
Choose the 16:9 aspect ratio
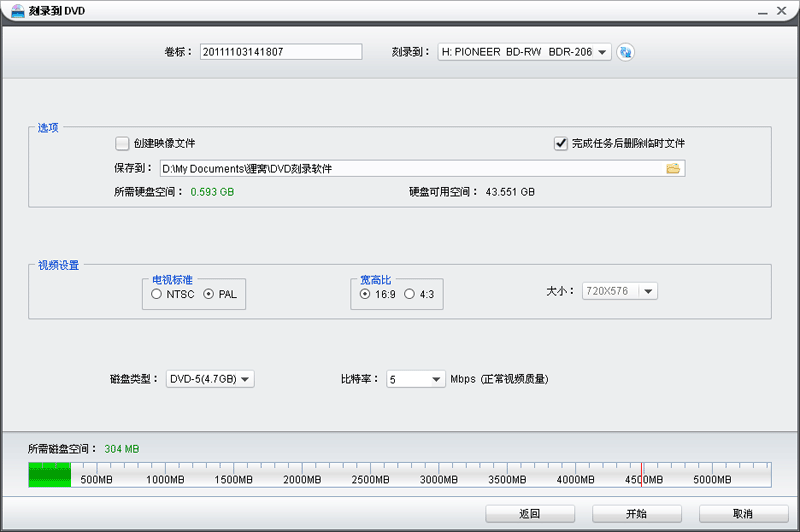pos(365,294)
